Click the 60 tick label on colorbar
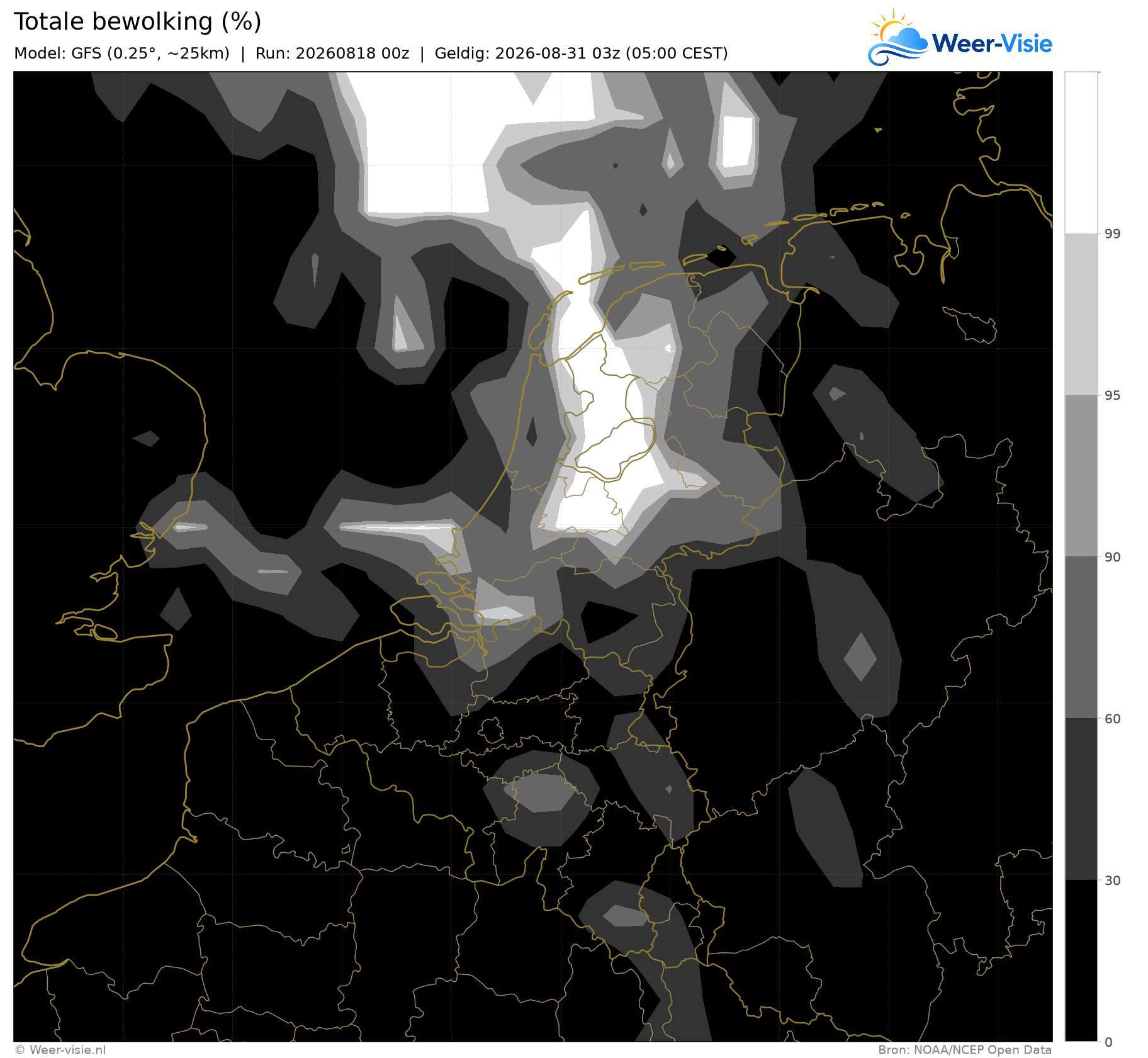The width and height of the screenshot is (1148, 1058). (x=1113, y=719)
